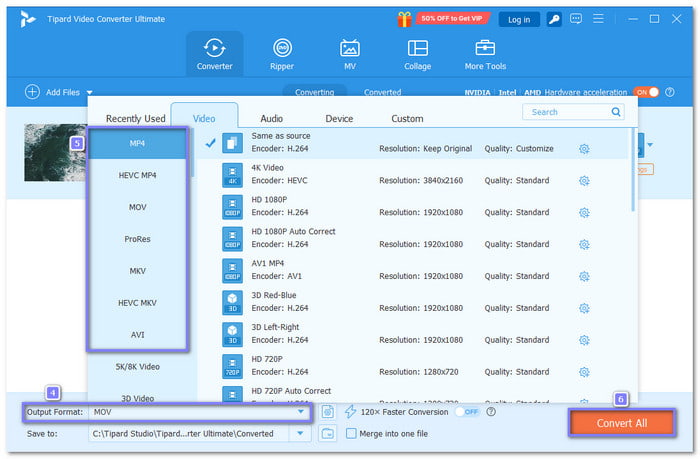Open the MV module
700x459 pixels.
coord(350,54)
